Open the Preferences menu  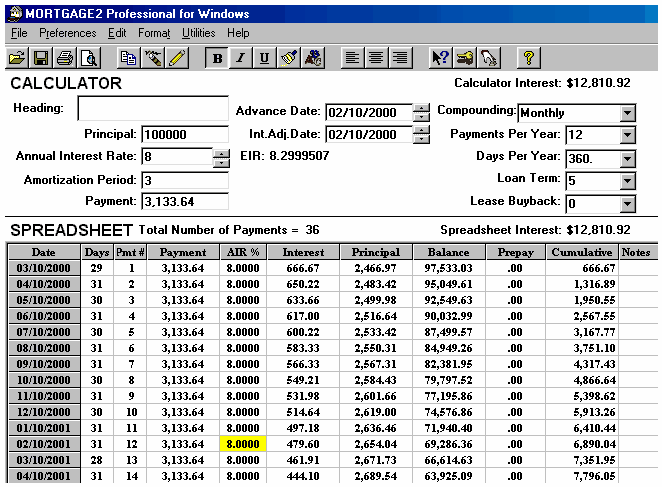(67, 33)
